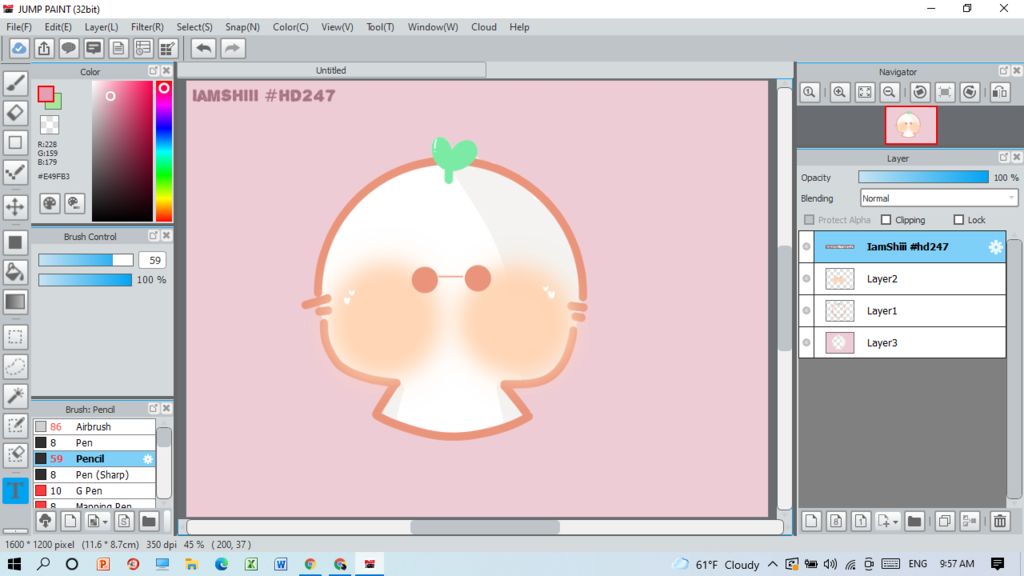Hide the IamShiii #hd247 layer
1024x576 pixels.
pos(807,247)
